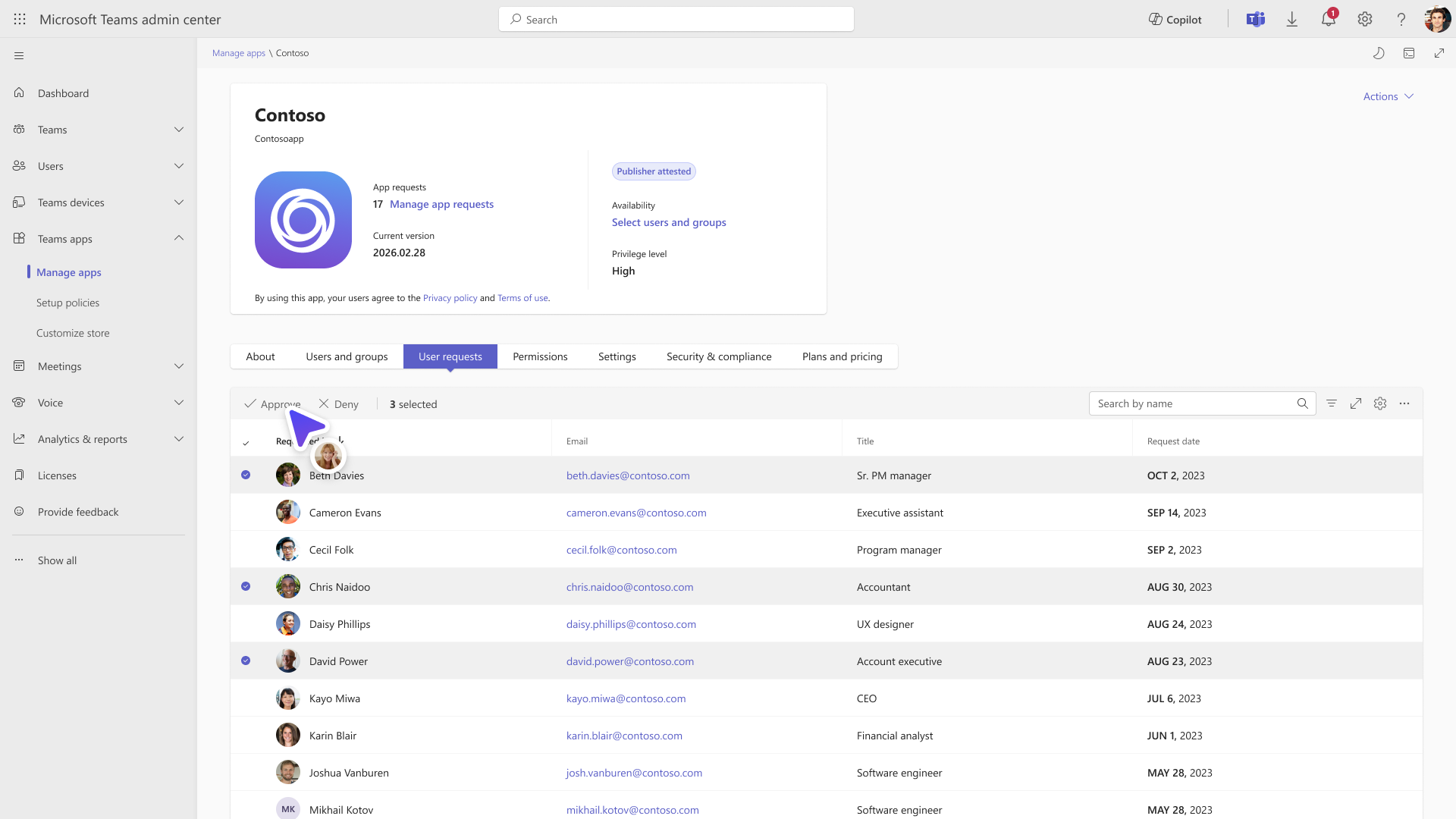Select the Cecil Folk row
The image size is (1456, 819).
coord(827,550)
